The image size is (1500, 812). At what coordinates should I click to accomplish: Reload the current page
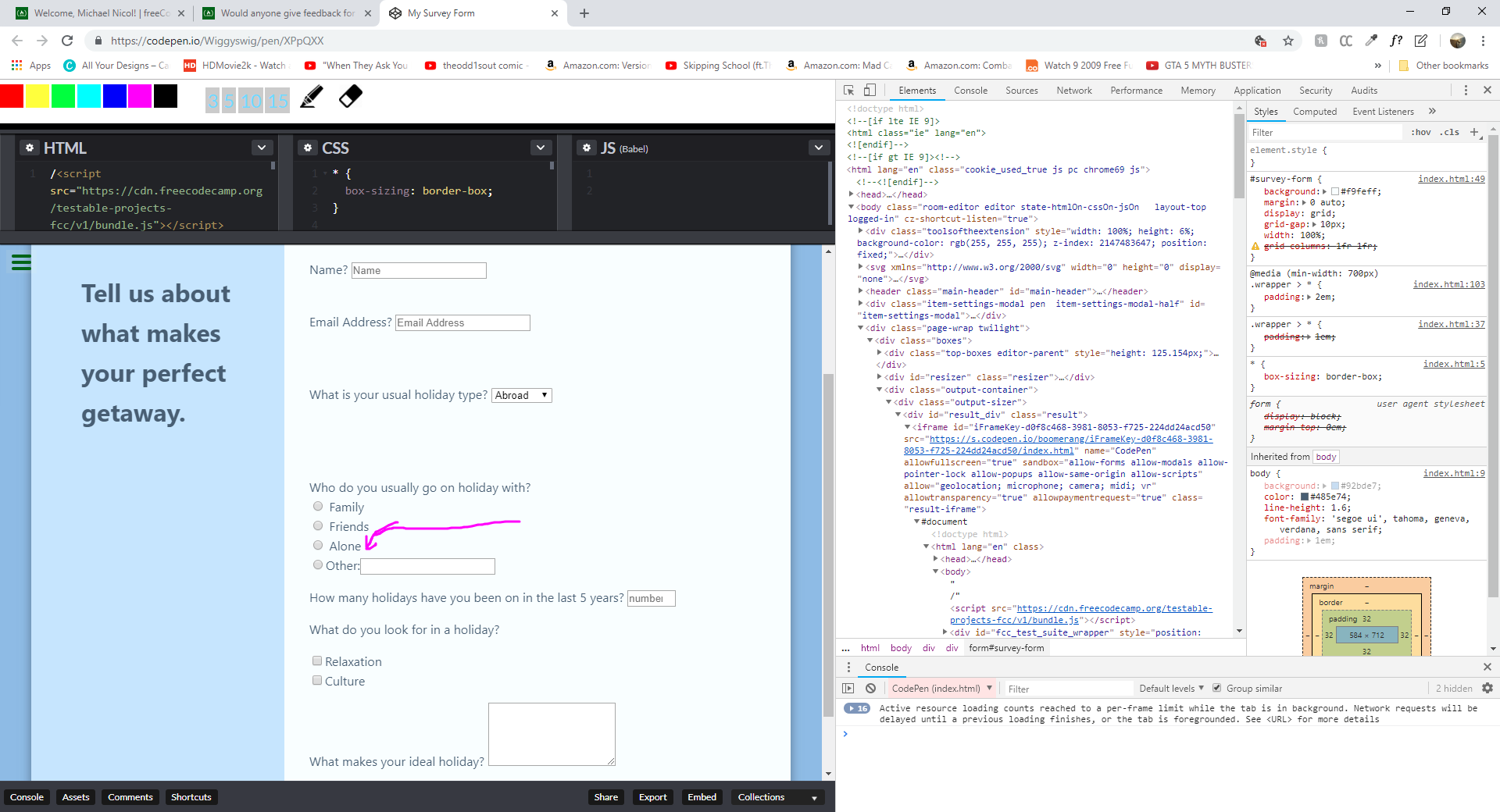(67, 41)
